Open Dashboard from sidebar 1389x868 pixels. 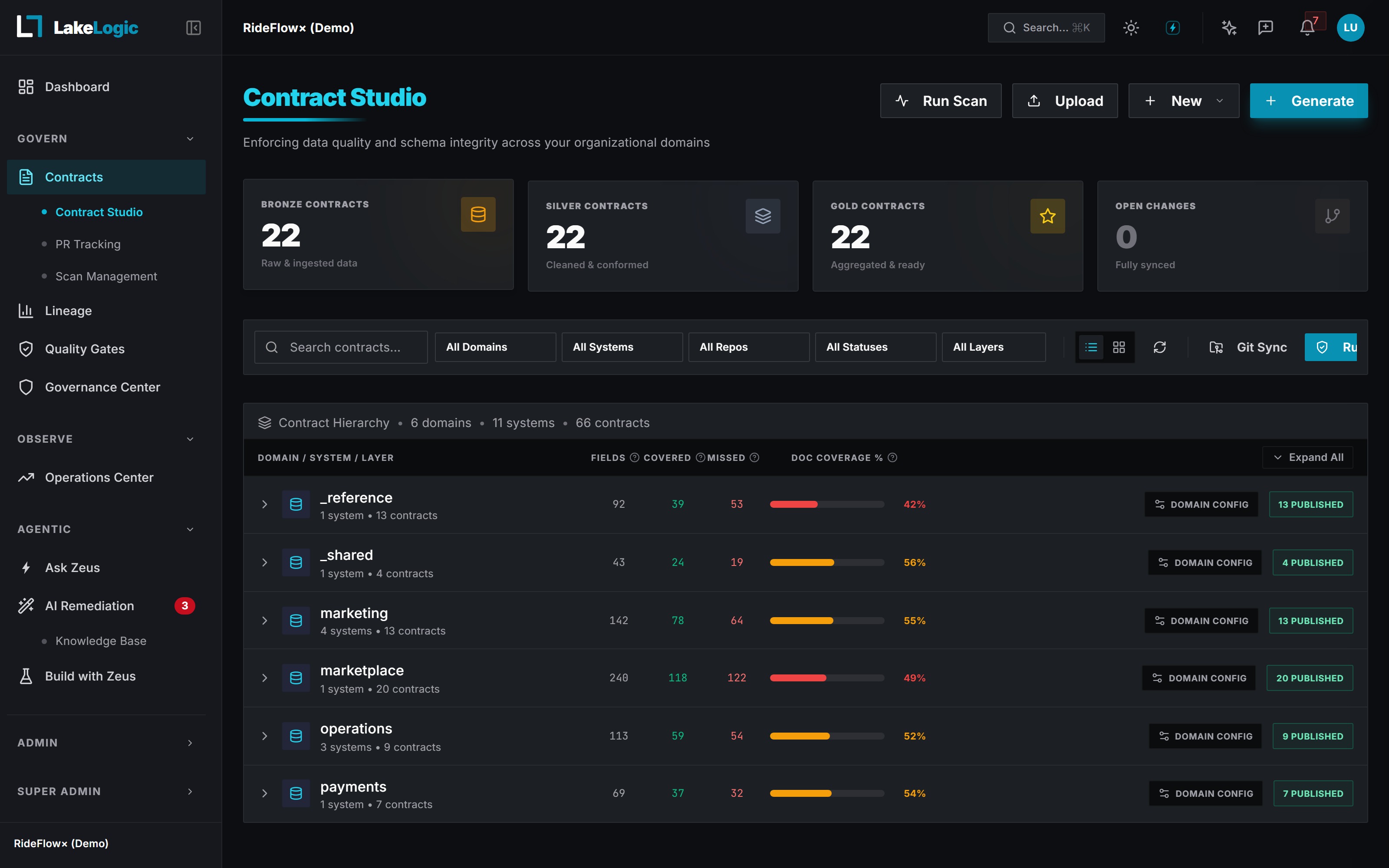click(106, 87)
